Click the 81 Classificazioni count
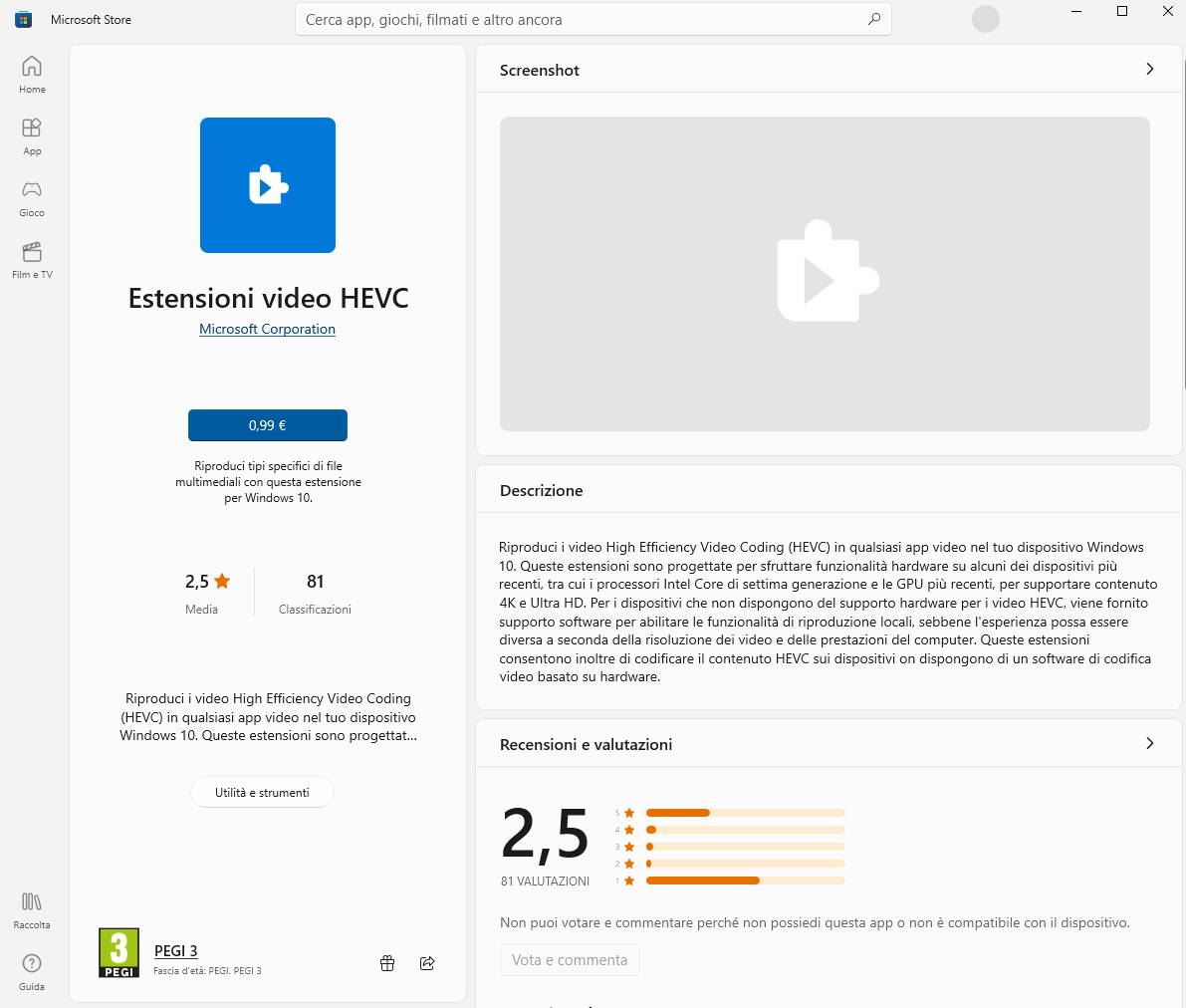The width and height of the screenshot is (1186, 1008). point(315,593)
